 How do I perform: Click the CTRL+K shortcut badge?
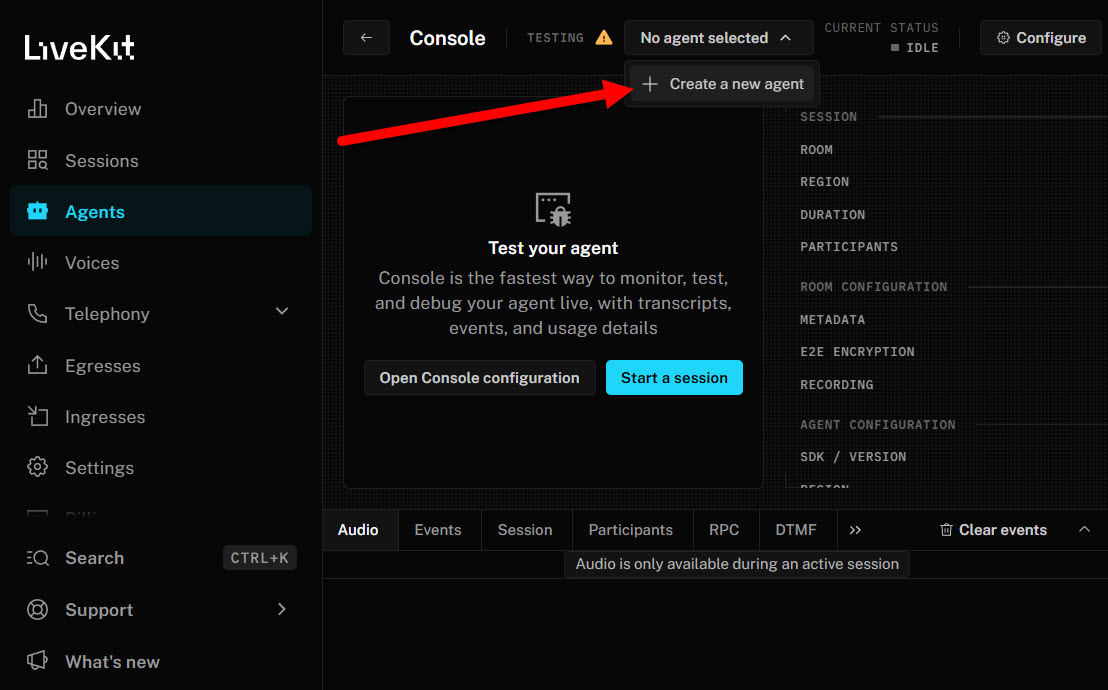259,558
